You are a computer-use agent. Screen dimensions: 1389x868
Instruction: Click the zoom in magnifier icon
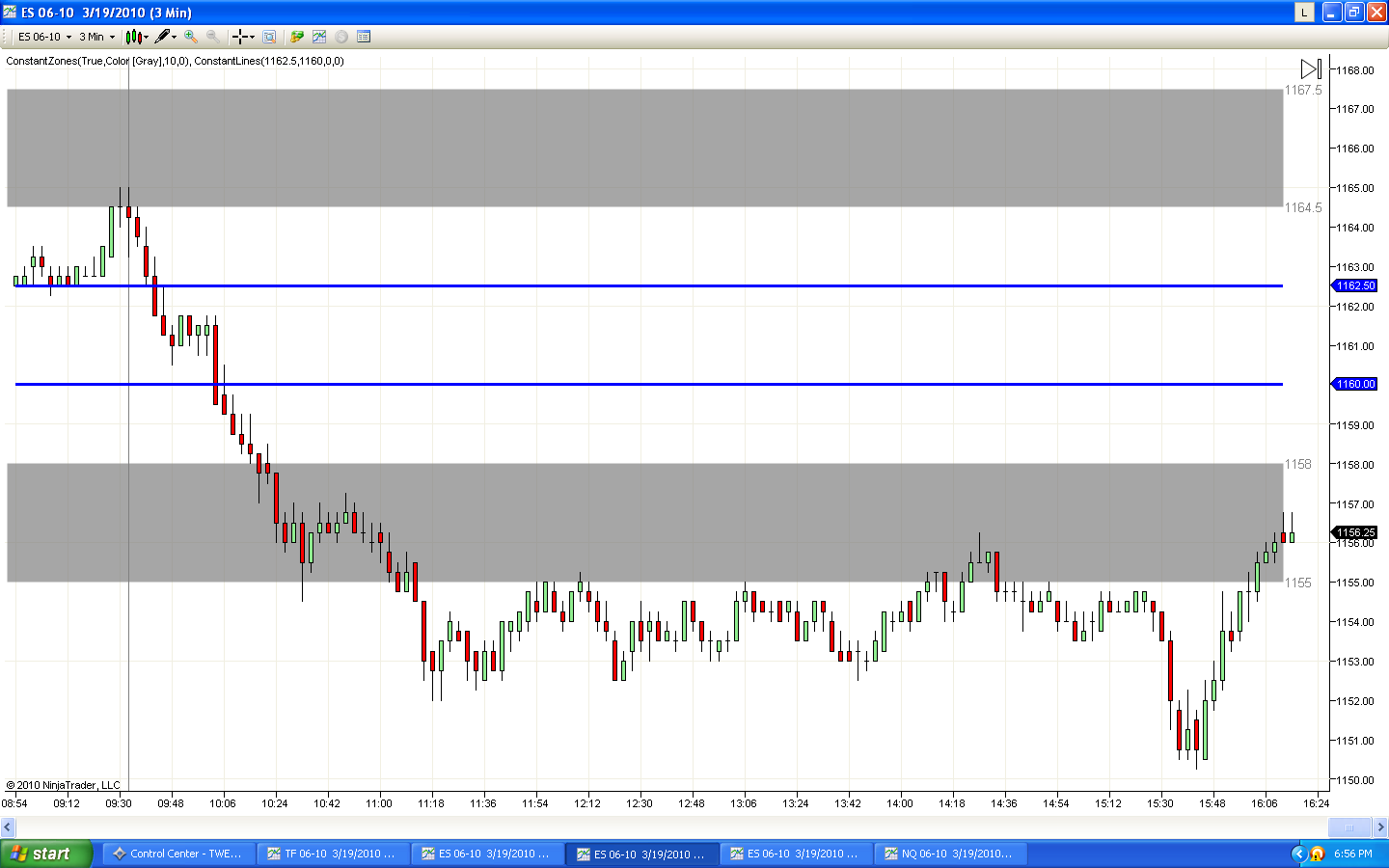click(191, 37)
